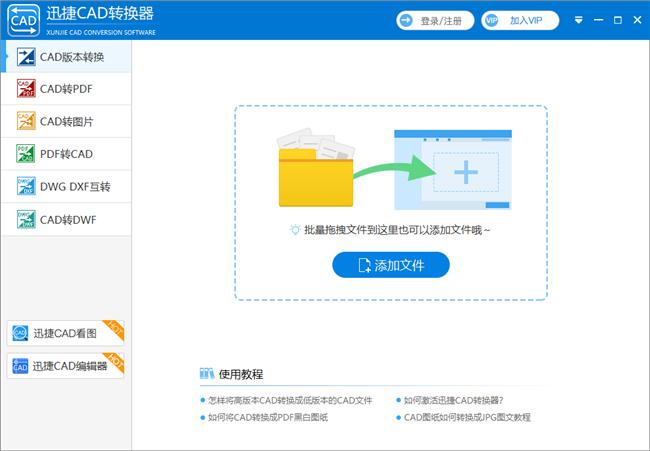
Task: Open the CAD转图片 tab
Action: (66, 121)
